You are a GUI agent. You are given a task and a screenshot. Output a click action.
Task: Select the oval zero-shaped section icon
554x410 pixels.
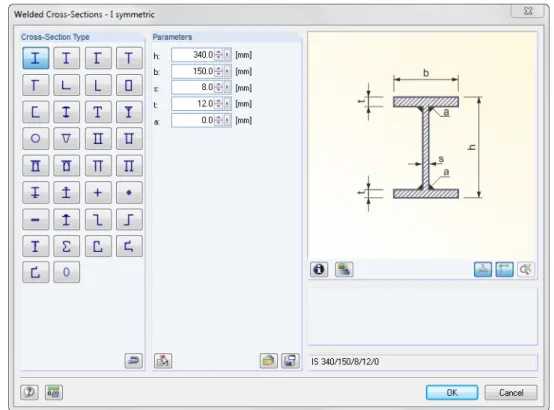[x=66, y=272]
